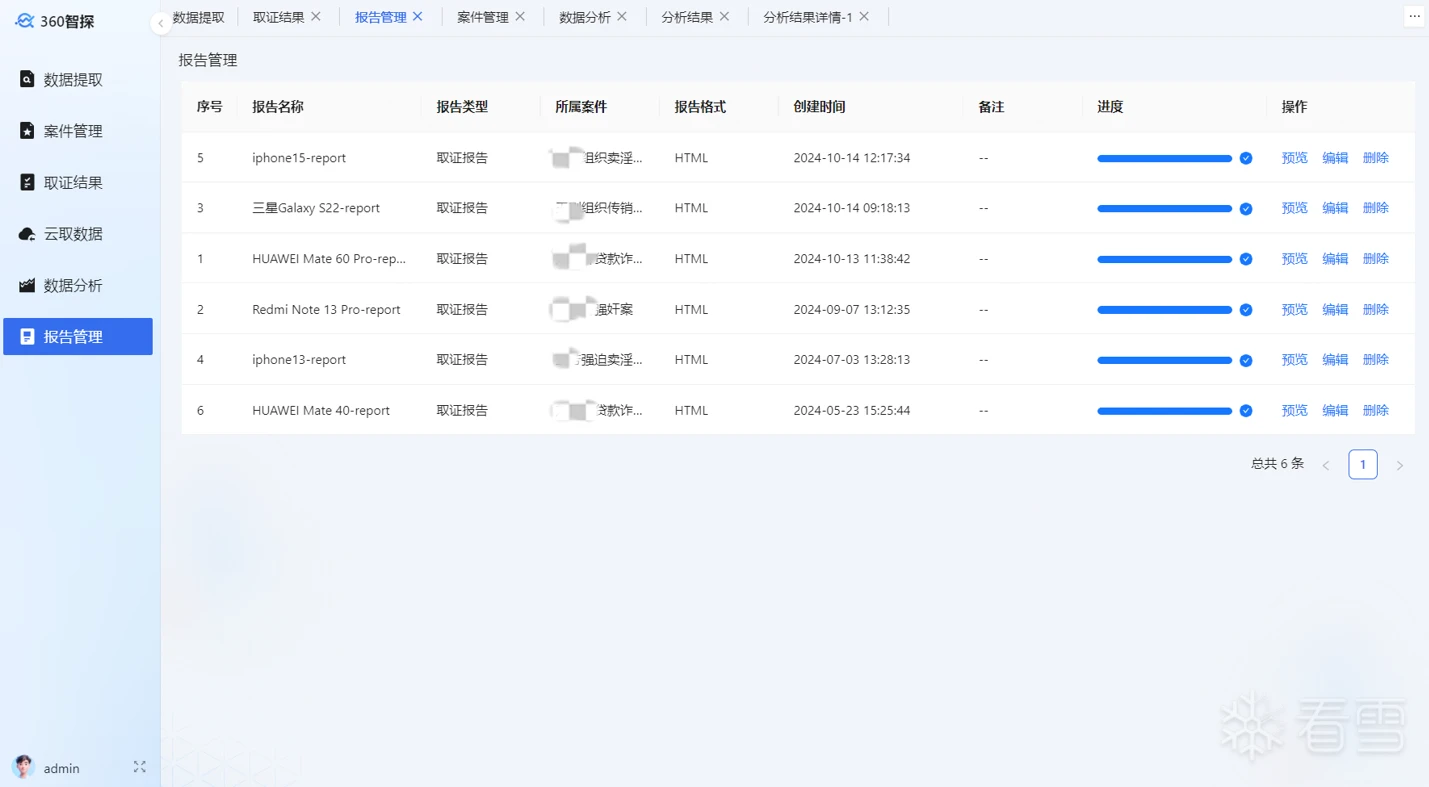The image size is (1429, 787).
Task: Open the tab overflow ellipsis menu
Action: pos(1414,16)
